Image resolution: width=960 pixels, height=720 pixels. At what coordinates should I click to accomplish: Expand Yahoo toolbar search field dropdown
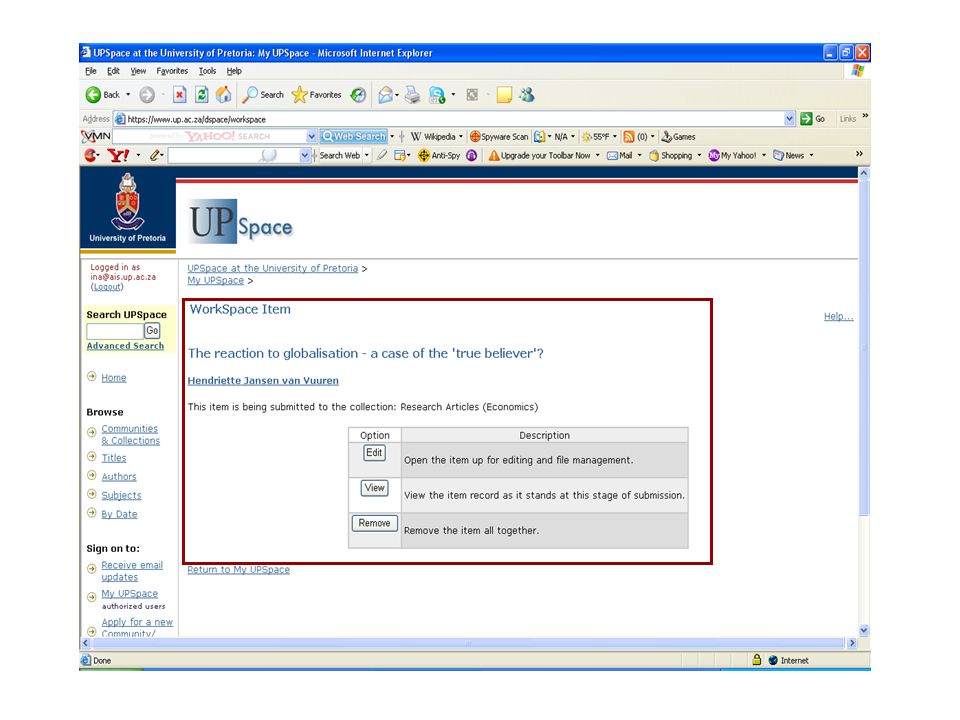[304, 156]
